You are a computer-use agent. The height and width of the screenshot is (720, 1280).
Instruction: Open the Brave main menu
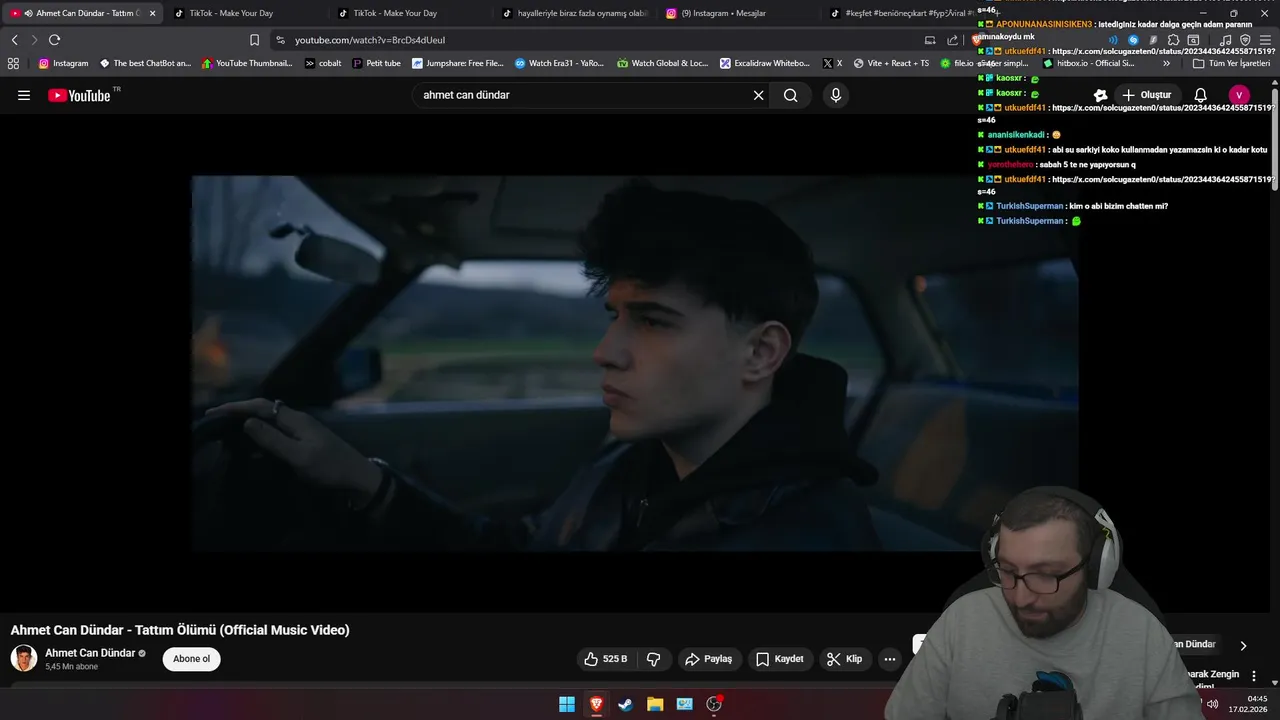(1265, 40)
